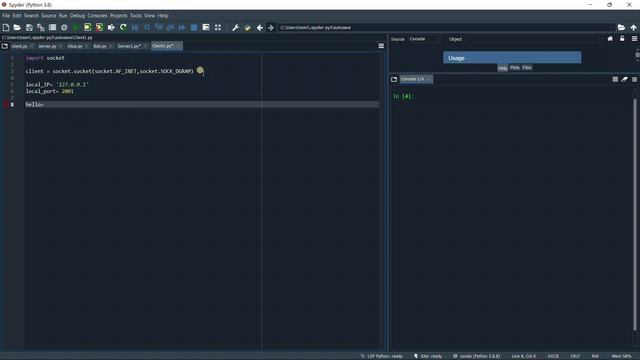Open the Debug menu
The image size is (640, 360).
[x=77, y=16]
